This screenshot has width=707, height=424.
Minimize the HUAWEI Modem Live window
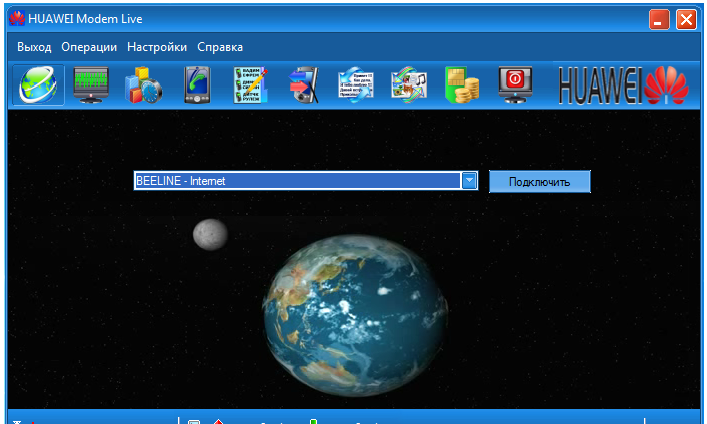[x=659, y=19]
